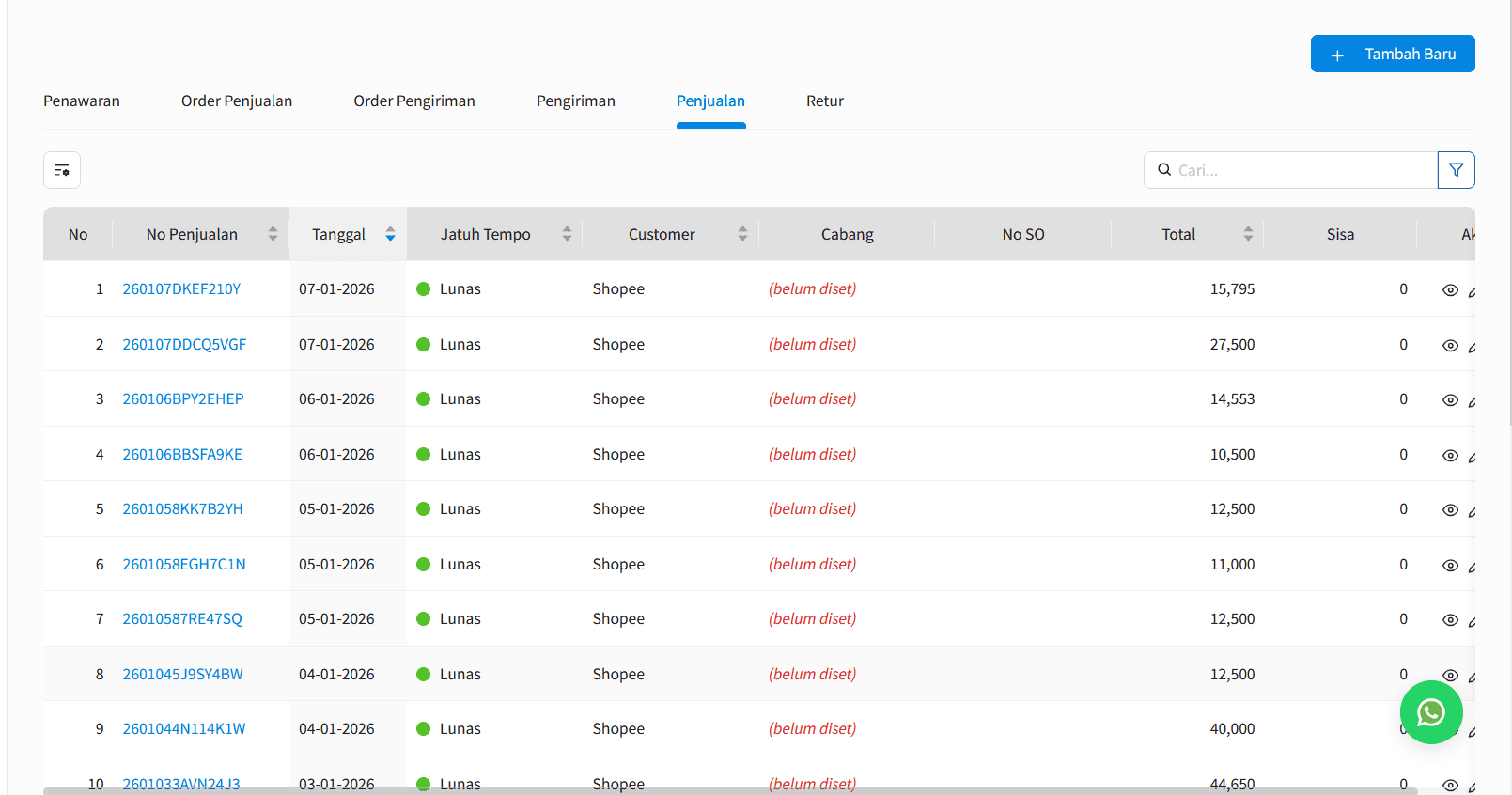Open sale link 260106BBSFA9KE
This screenshot has width=1512, height=795.
(182, 455)
